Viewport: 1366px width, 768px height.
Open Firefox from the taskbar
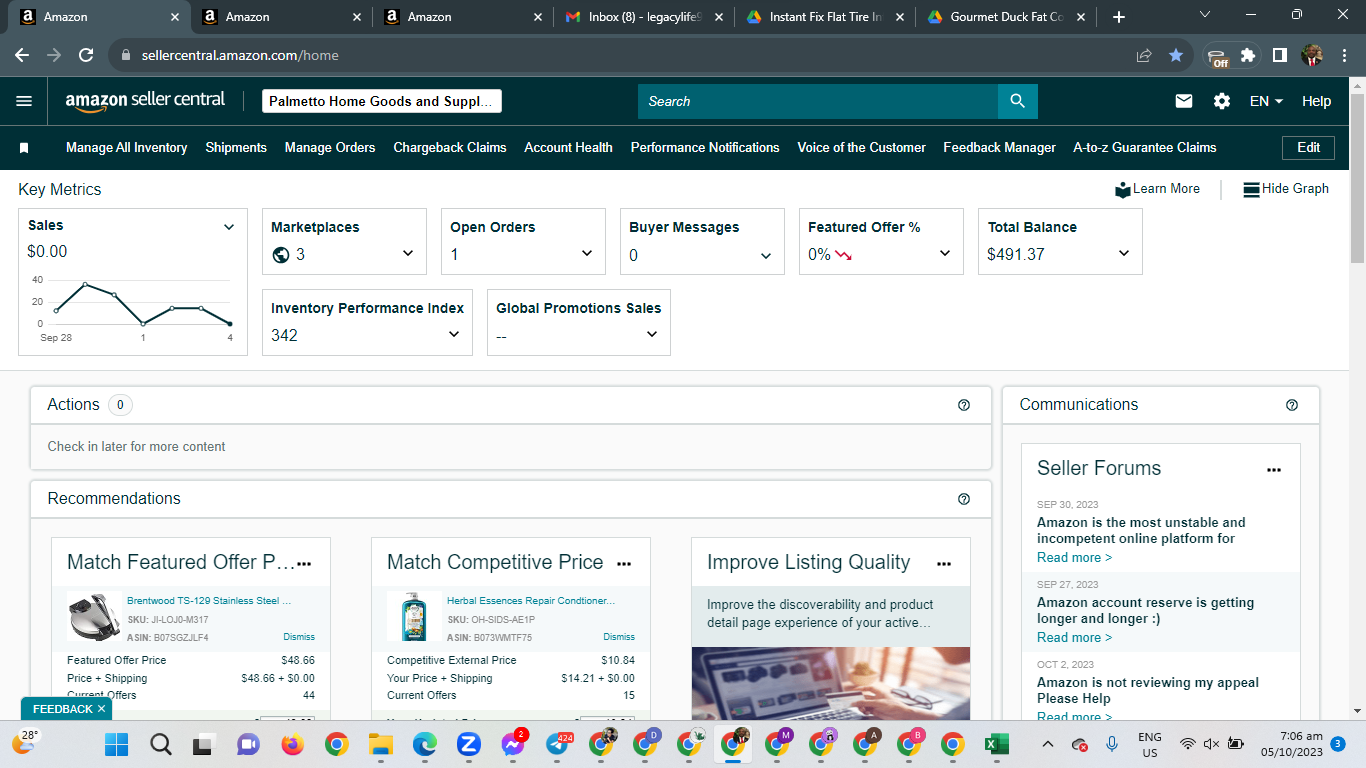click(292, 744)
